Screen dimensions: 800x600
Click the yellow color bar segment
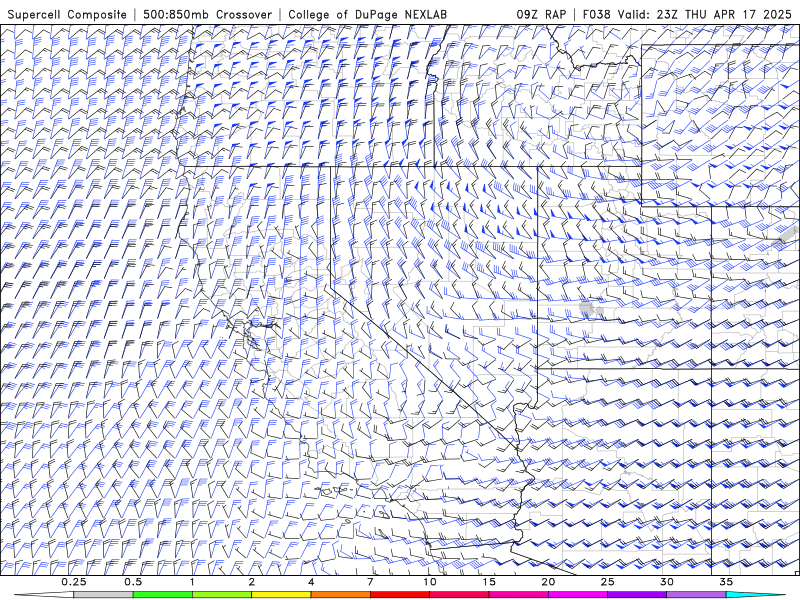coord(281,595)
